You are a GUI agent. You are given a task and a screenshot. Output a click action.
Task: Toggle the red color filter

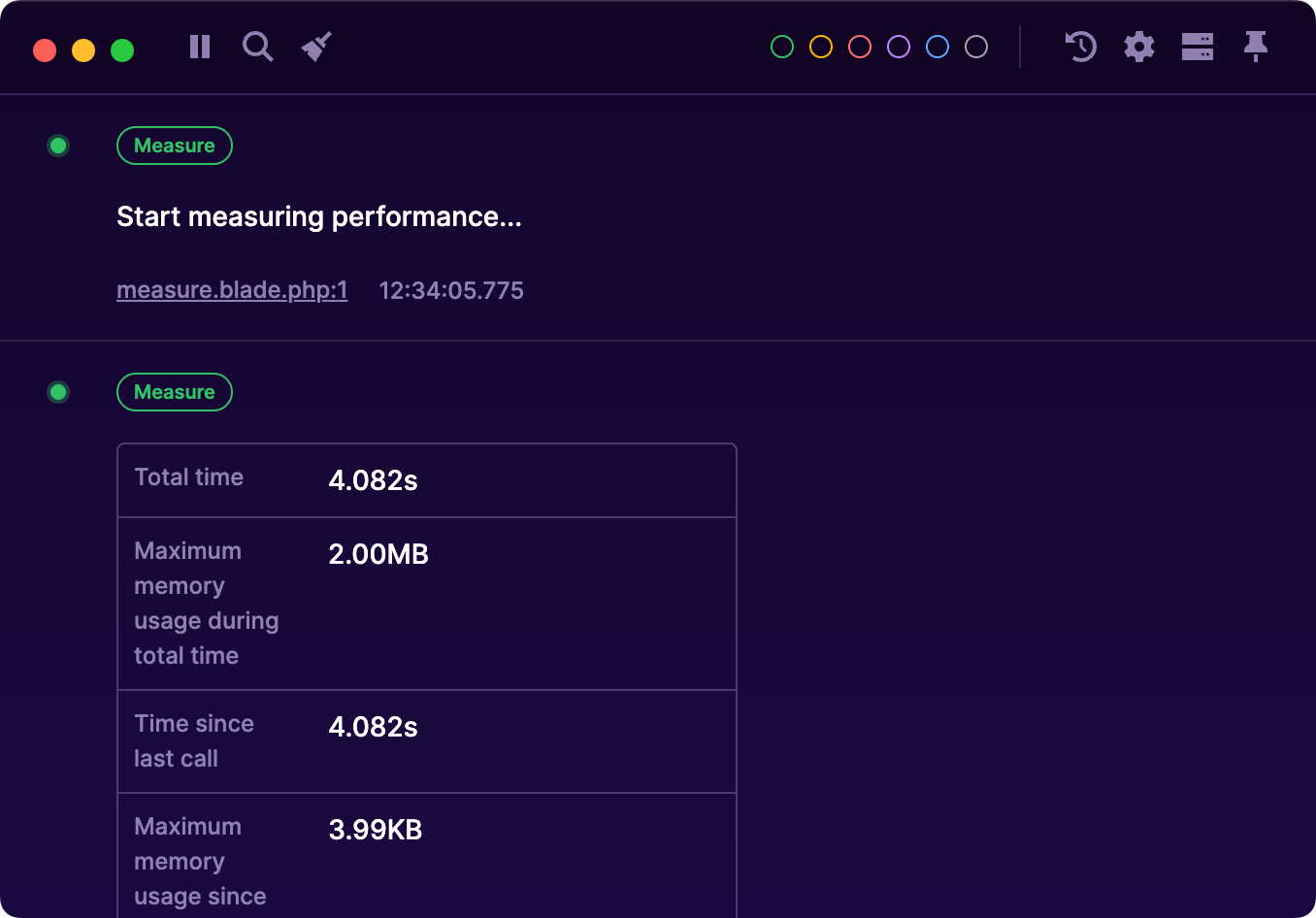pos(859,46)
